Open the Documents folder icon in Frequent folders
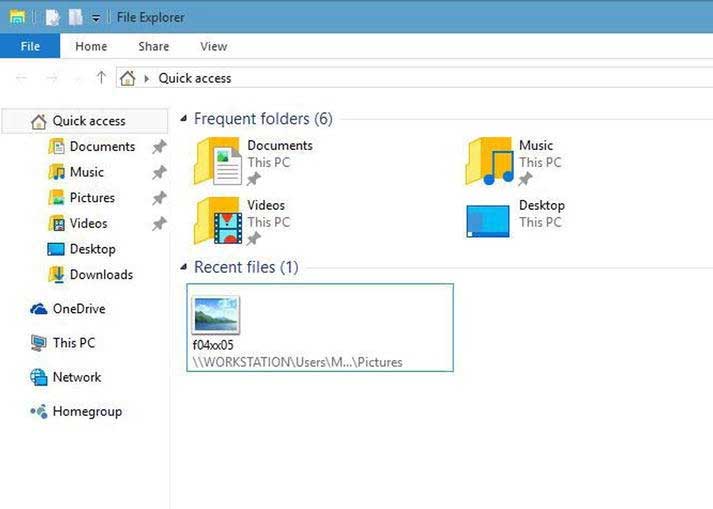 pyautogui.click(x=219, y=161)
